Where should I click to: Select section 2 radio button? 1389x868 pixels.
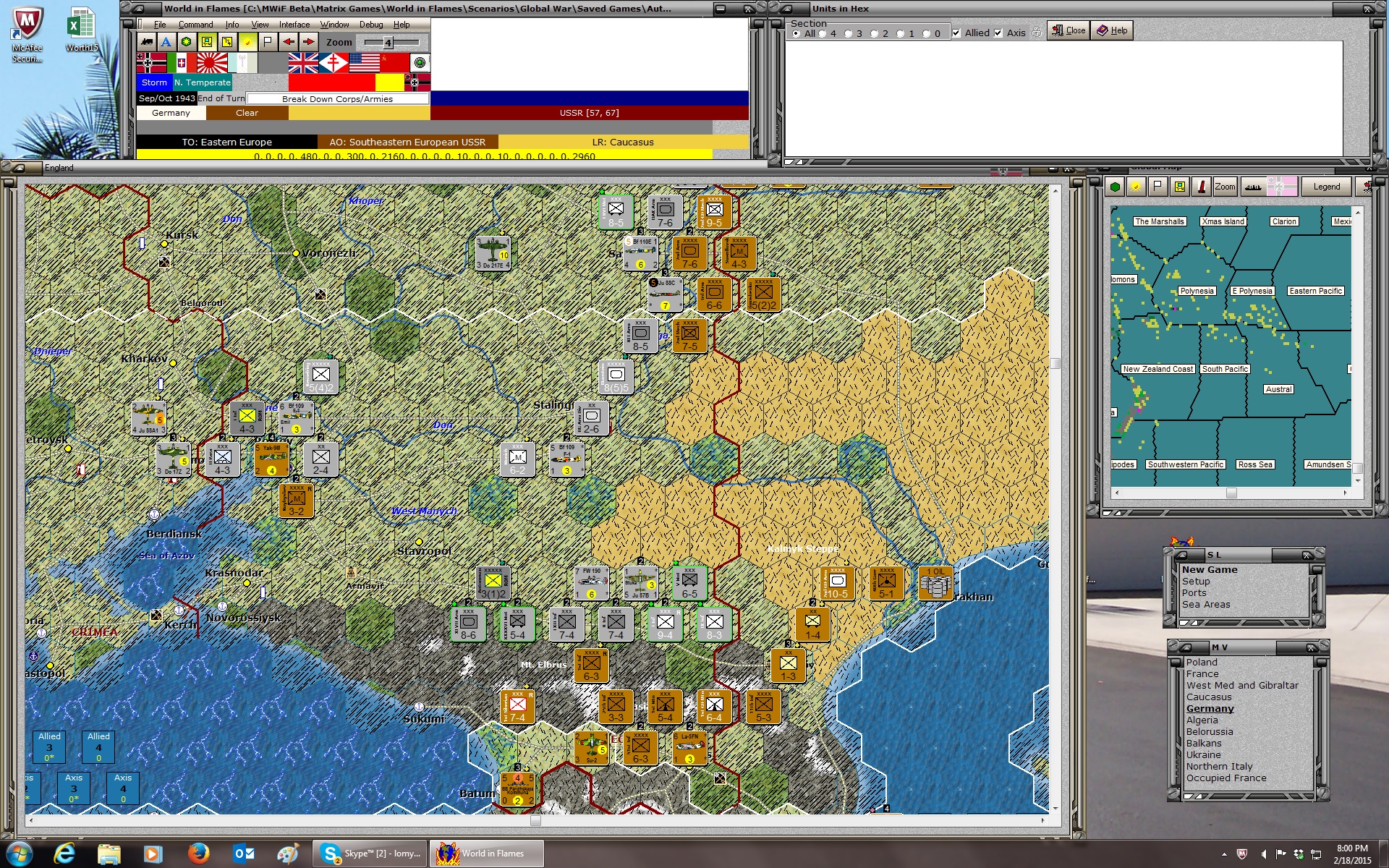click(x=875, y=33)
